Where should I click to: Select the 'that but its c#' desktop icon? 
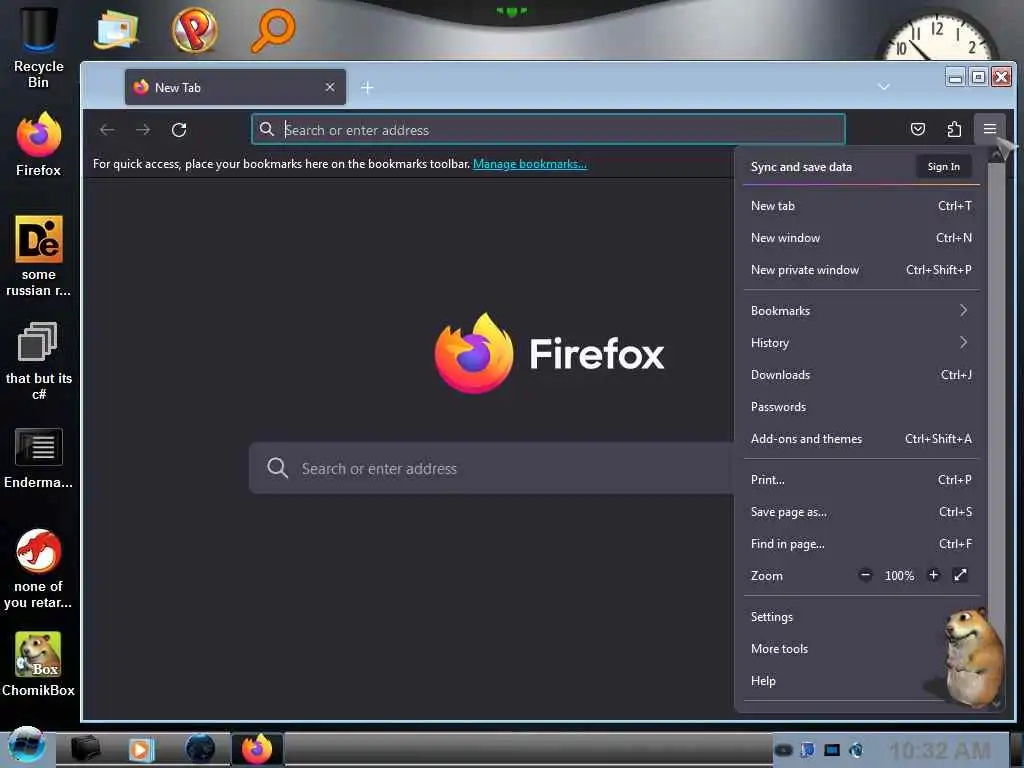click(x=39, y=360)
